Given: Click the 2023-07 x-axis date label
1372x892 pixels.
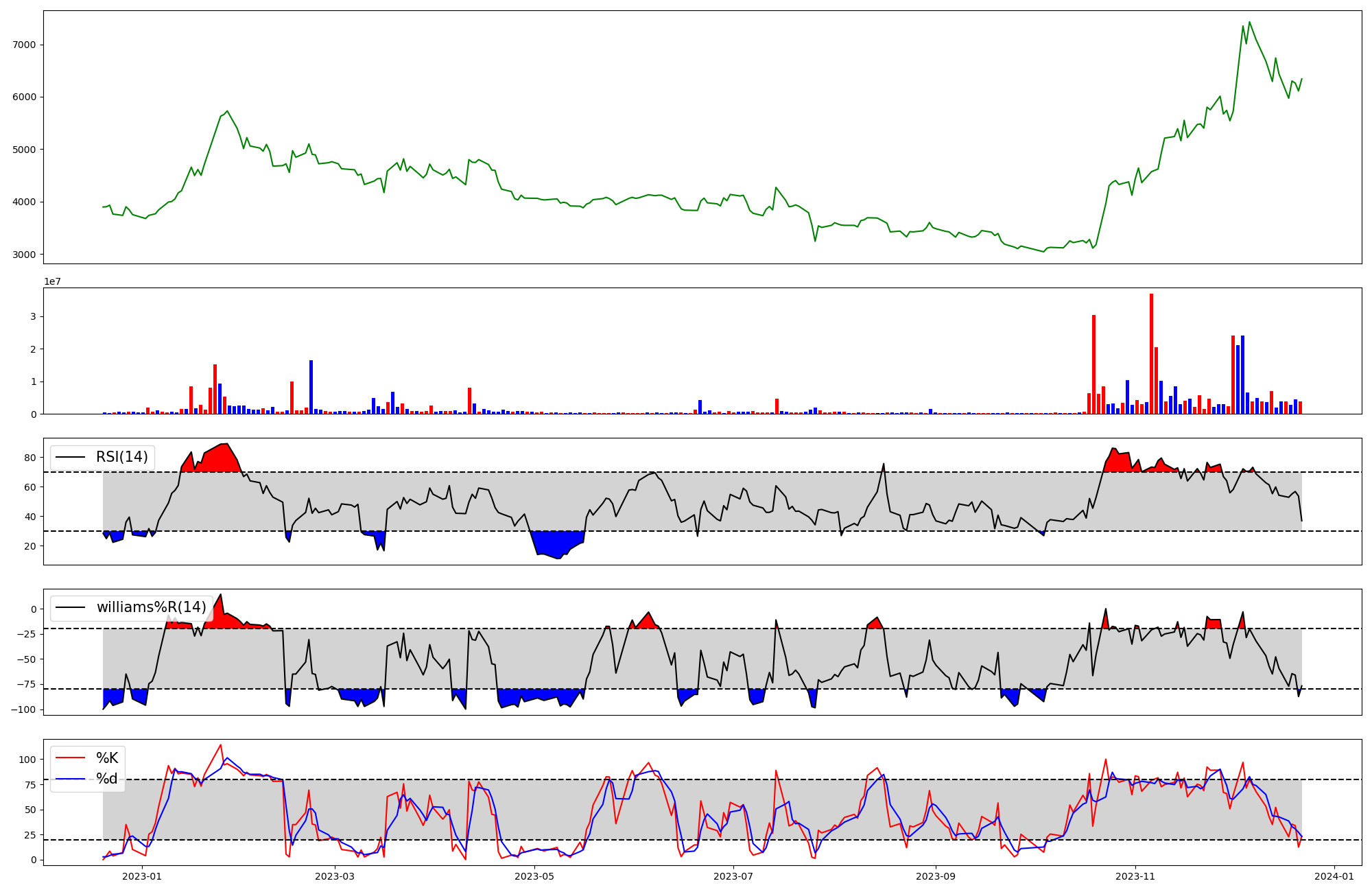Looking at the screenshot, I should [x=733, y=876].
